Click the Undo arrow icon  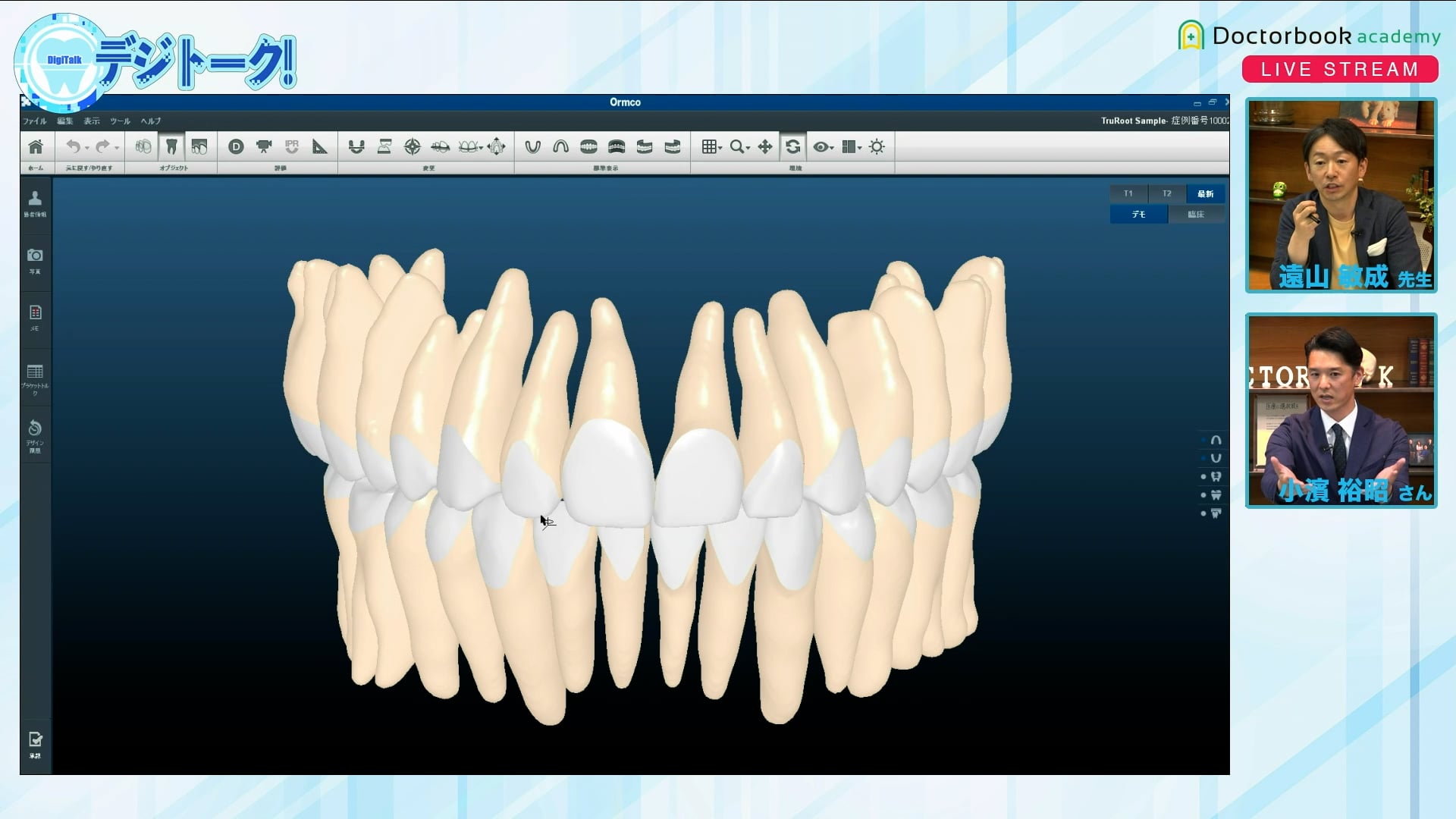coord(73,146)
